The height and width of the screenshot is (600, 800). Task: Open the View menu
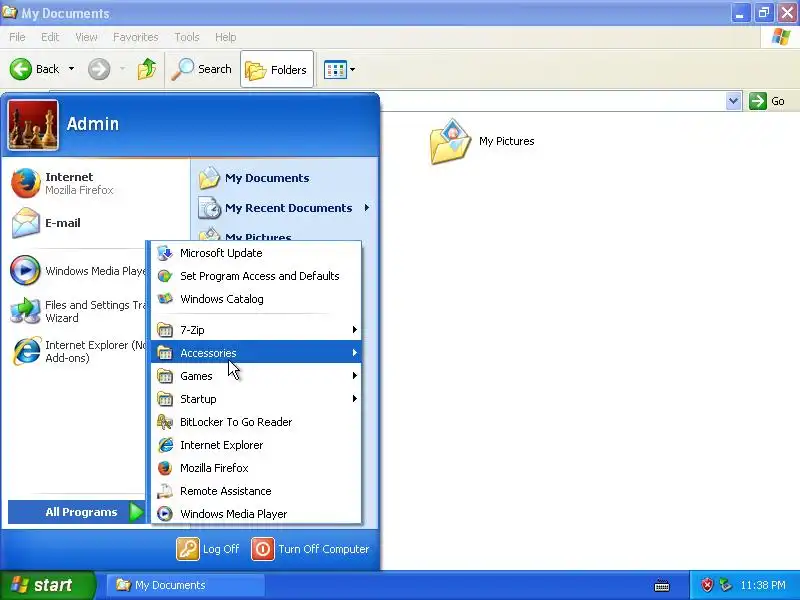click(x=86, y=37)
